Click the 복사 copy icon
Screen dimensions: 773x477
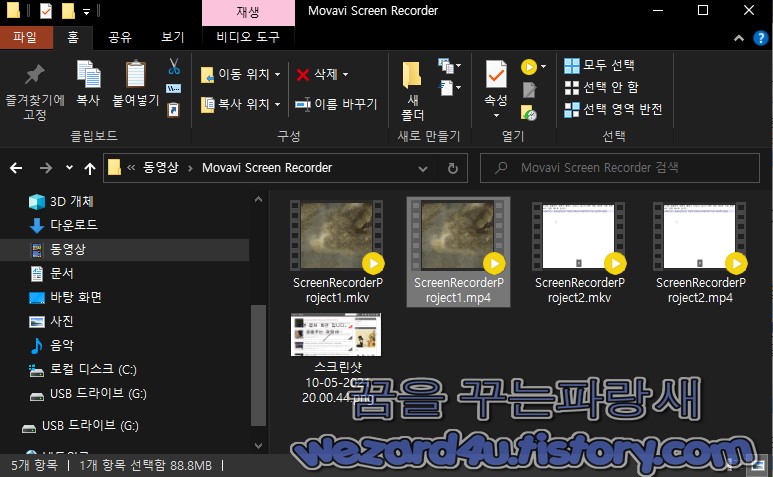[88, 83]
